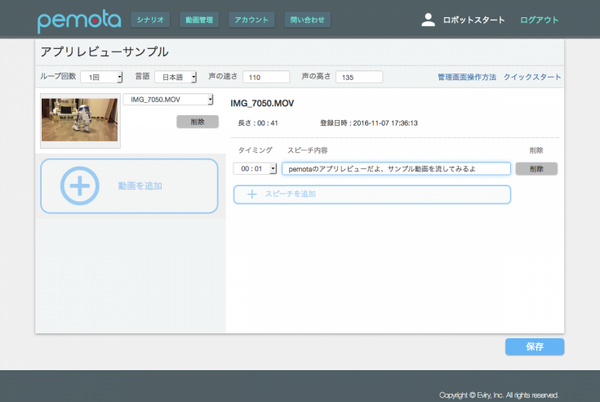The height and width of the screenshot is (402, 600).
Task: Expand the IMG_7050.MOV video selector
Action: 170,99
